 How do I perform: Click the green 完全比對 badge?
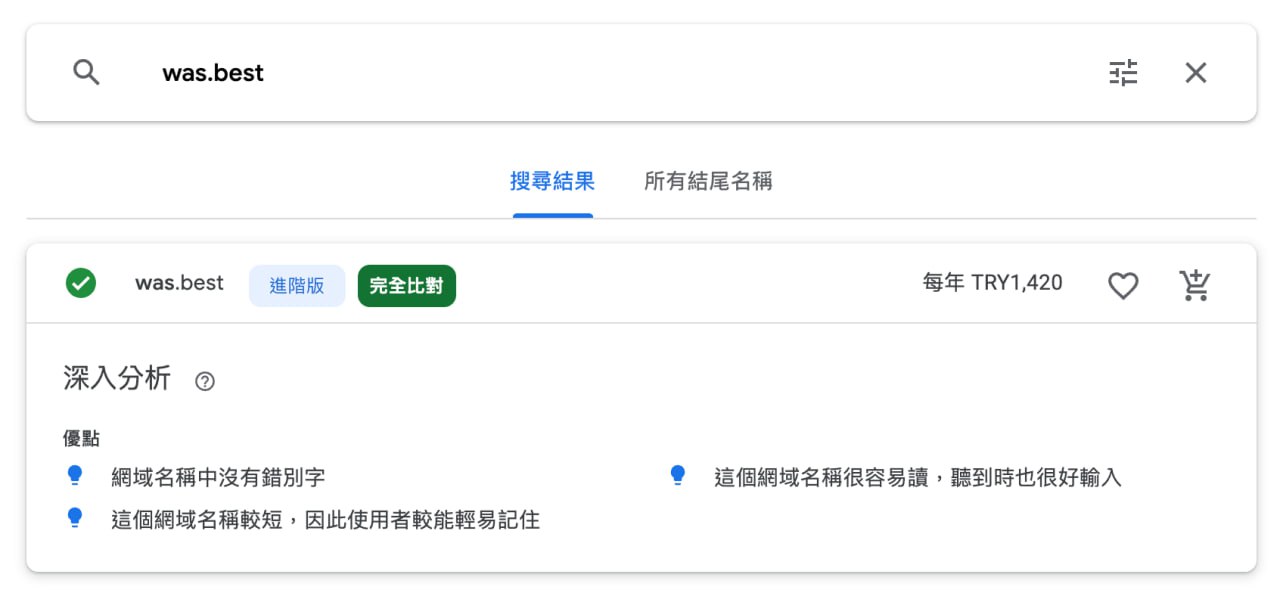point(407,286)
